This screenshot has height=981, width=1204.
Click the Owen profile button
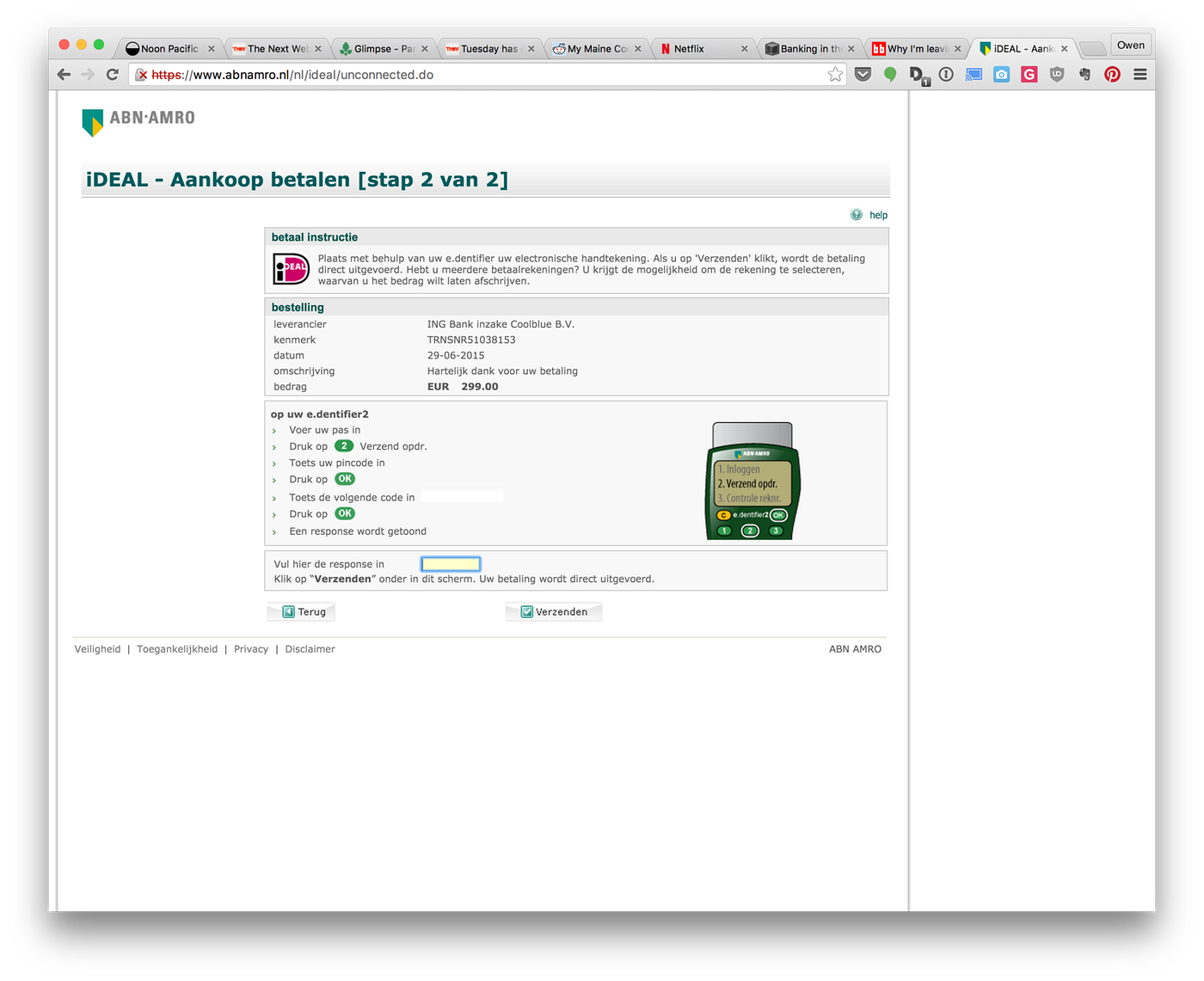[1131, 46]
